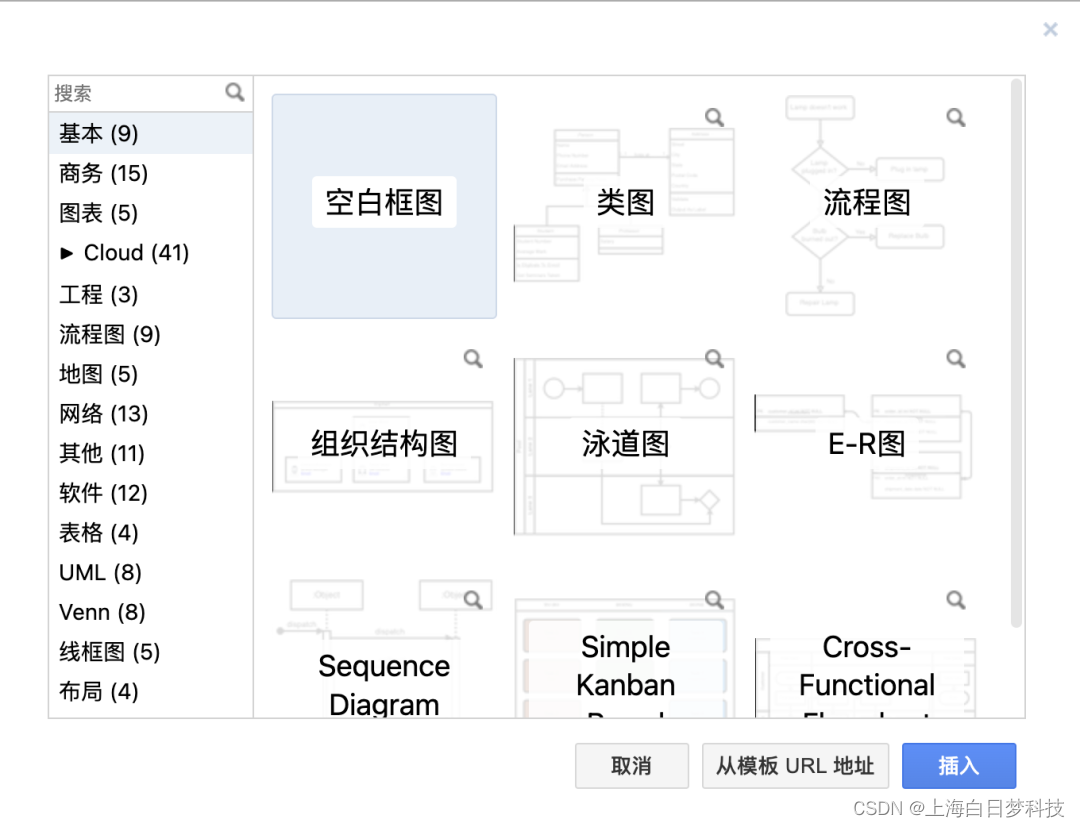Click the search magnifier icon in search box
Image resolution: width=1080 pixels, height=827 pixels.
tap(234, 92)
